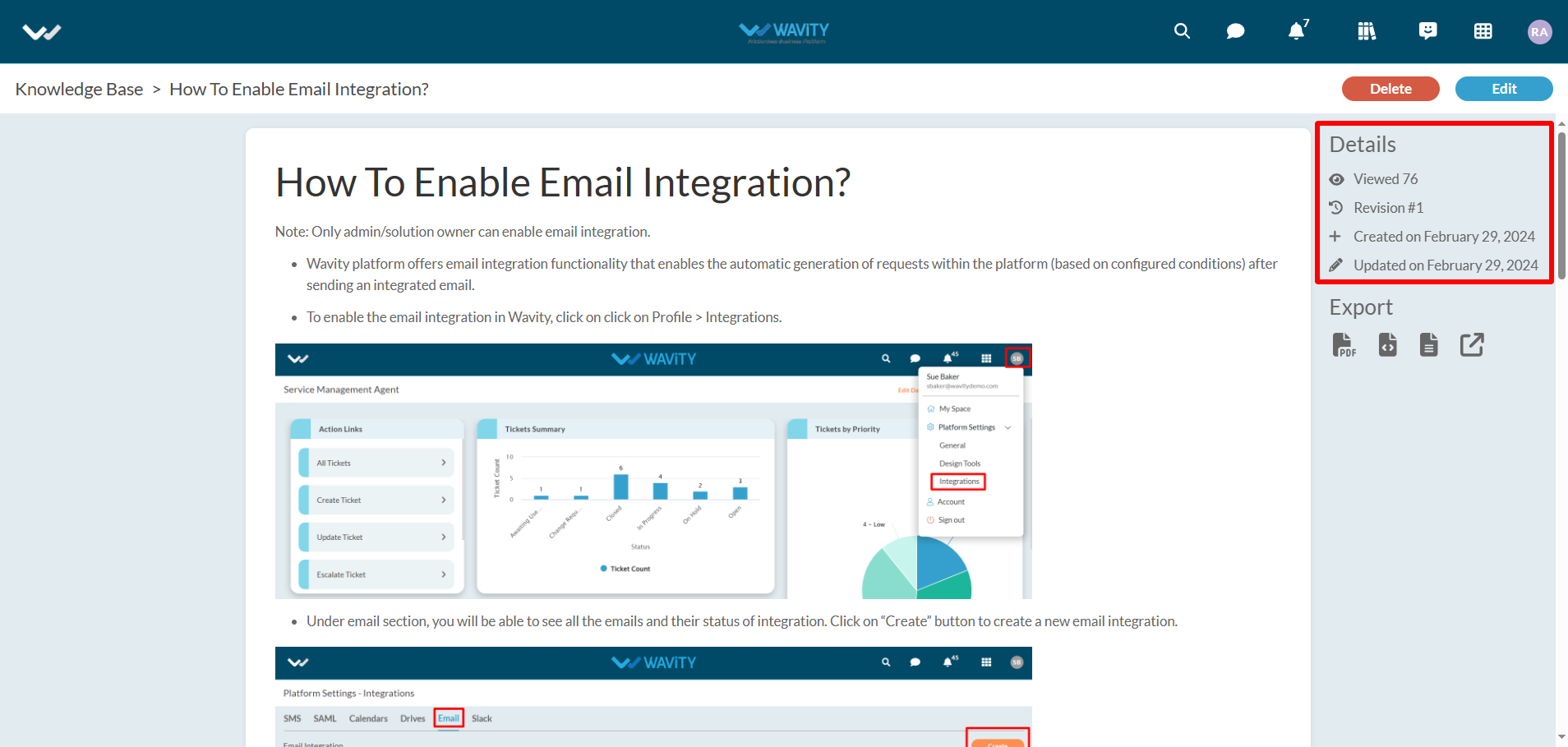Click the scrollbar up arrow
Screen dimensions: 1568x747
pos(1561,124)
